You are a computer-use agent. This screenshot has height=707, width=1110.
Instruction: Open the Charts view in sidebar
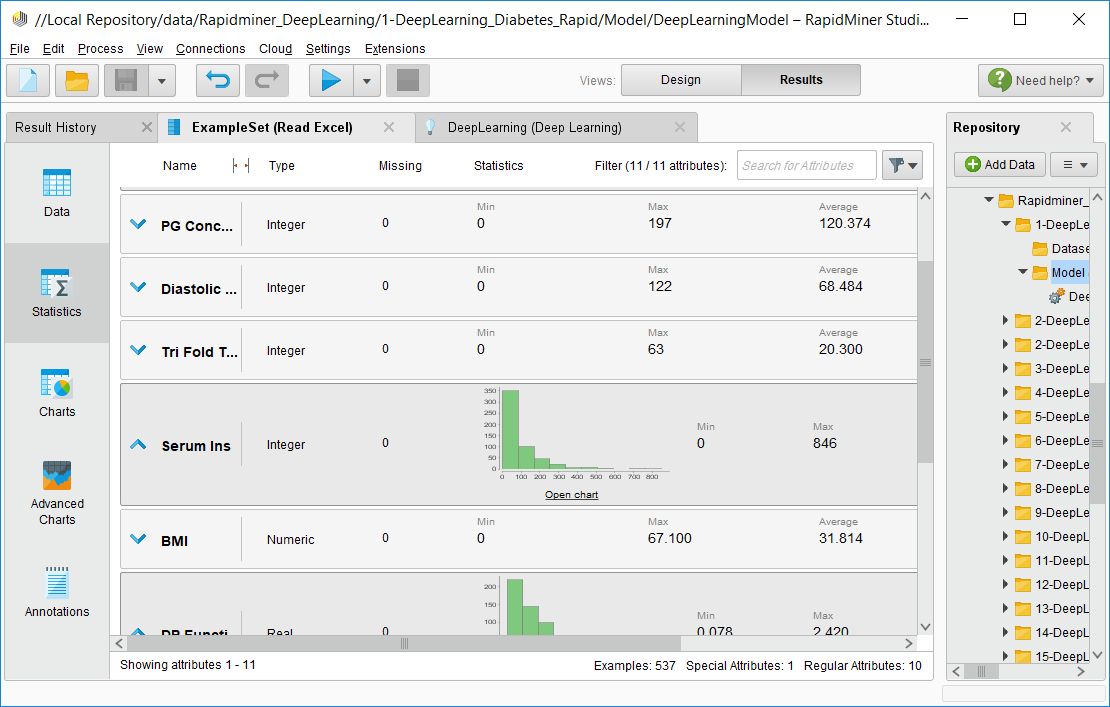(x=57, y=393)
